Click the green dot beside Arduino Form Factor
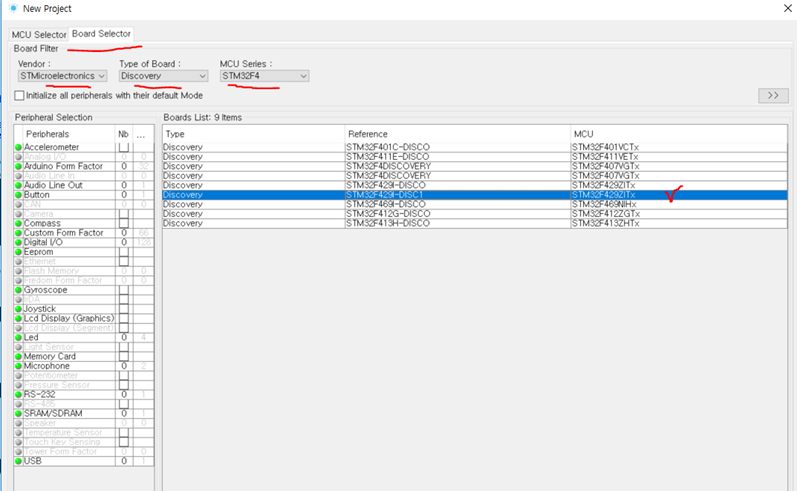The image size is (797, 491). point(19,166)
